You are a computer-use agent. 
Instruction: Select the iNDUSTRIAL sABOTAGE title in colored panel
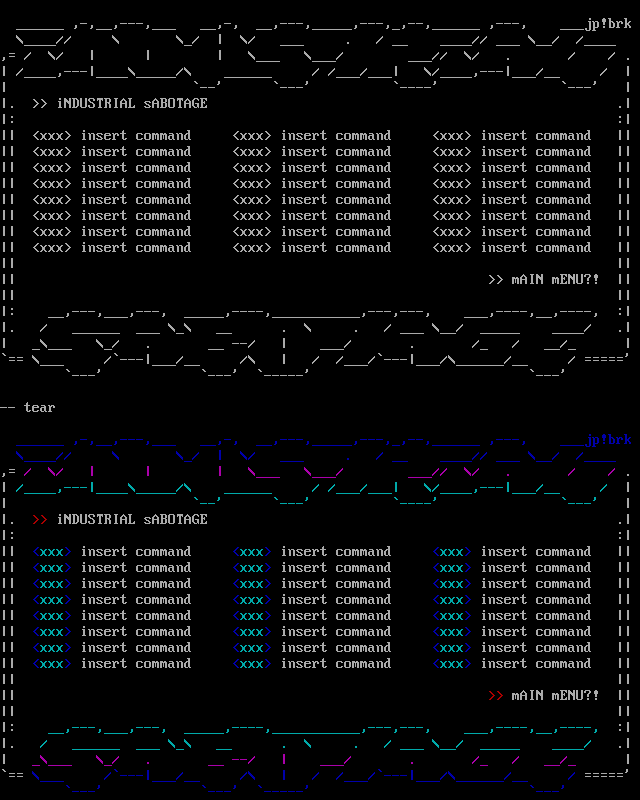pyautogui.click(x=132, y=520)
